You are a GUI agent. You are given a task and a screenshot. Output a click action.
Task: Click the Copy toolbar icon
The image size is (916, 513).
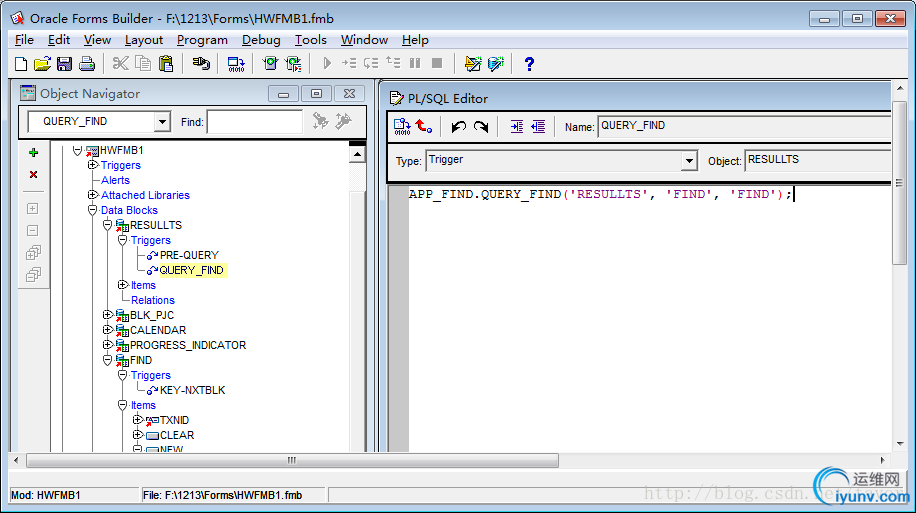pos(143,63)
